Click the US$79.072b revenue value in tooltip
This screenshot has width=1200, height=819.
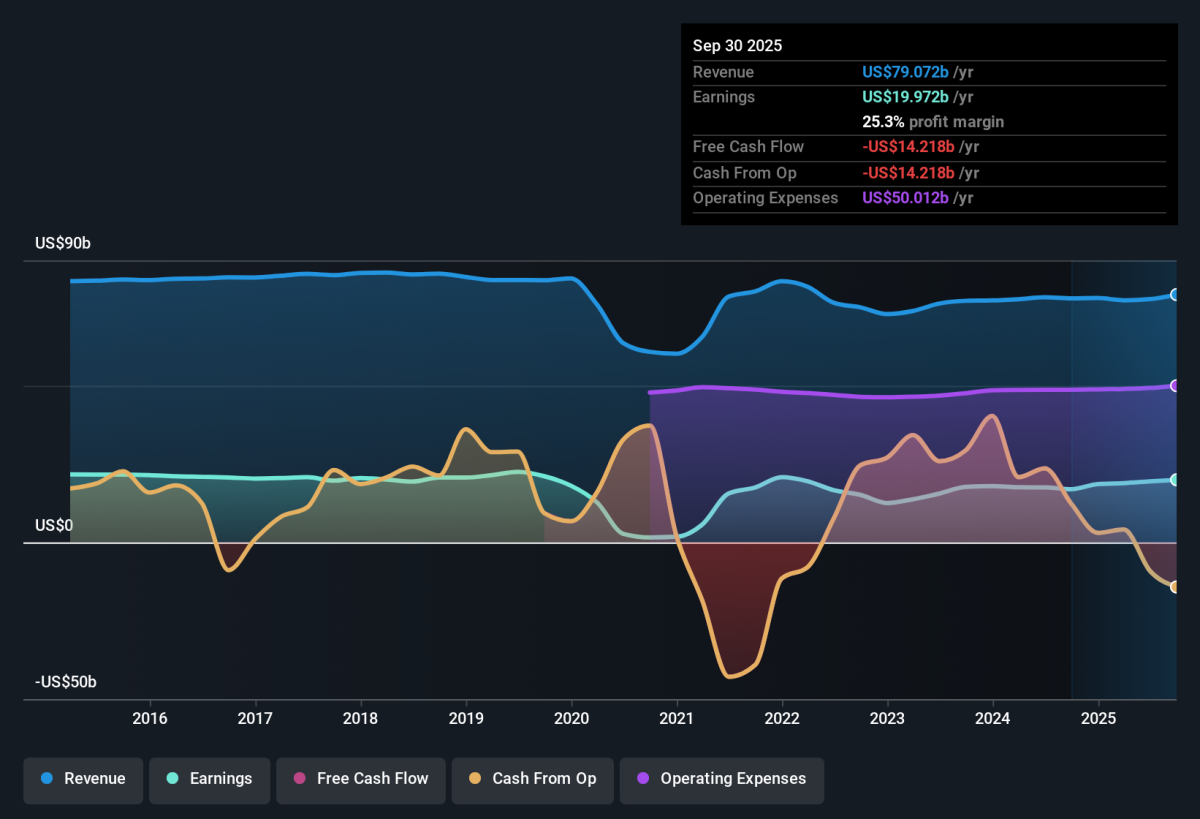pos(906,72)
